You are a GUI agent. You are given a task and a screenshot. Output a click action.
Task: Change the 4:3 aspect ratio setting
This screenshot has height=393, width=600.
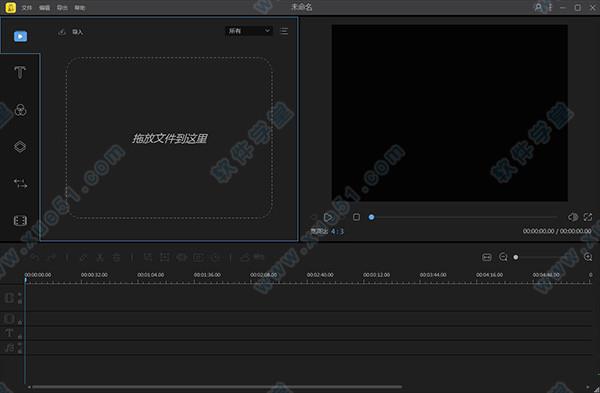point(337,232)
